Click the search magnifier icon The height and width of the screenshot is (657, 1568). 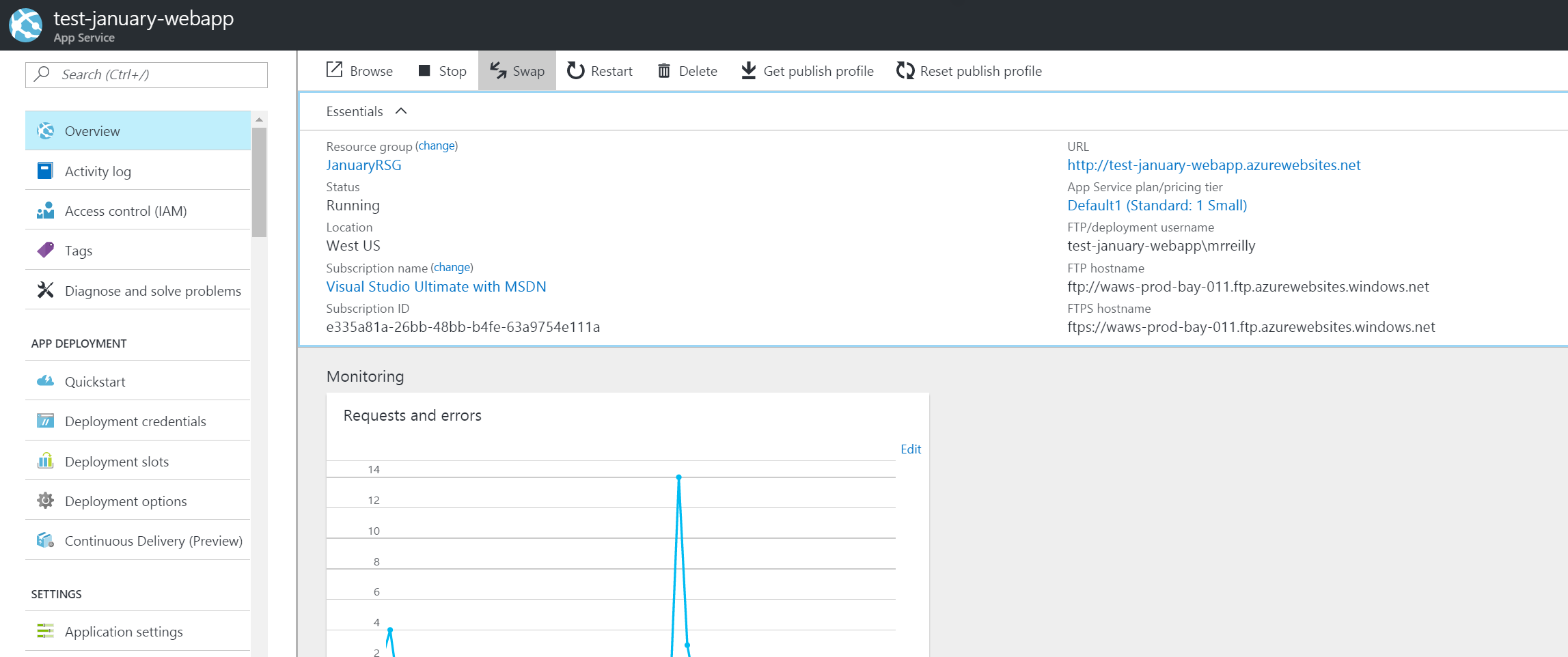[x=42, y=74]
